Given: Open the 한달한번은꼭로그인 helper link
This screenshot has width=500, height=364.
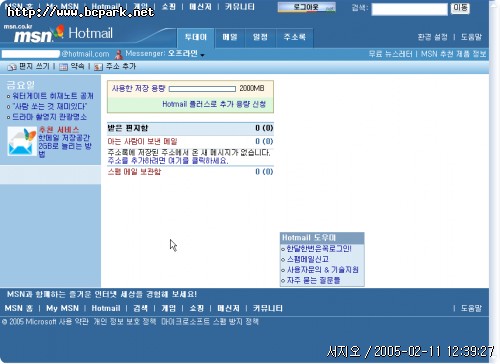Looking at the screenshot, I should [319, 249].
